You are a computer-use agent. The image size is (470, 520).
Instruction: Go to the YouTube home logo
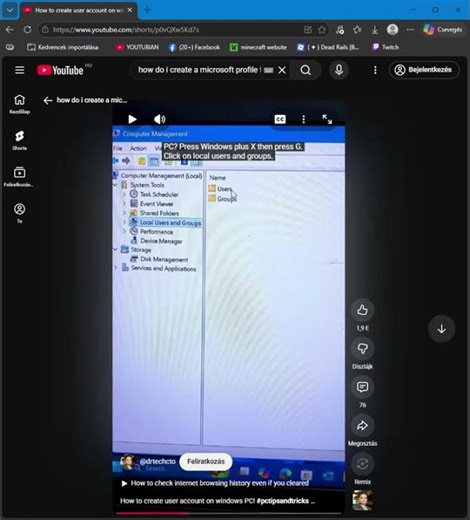(x=60, y=70)
